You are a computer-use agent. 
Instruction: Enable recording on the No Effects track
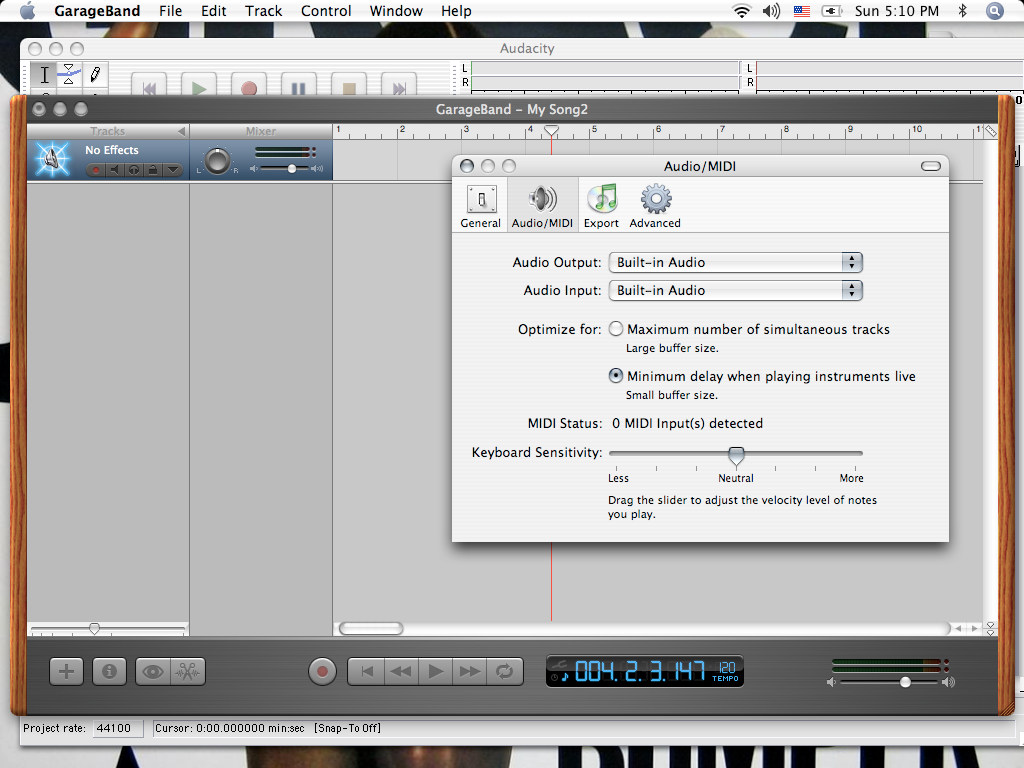click(96, 170)
